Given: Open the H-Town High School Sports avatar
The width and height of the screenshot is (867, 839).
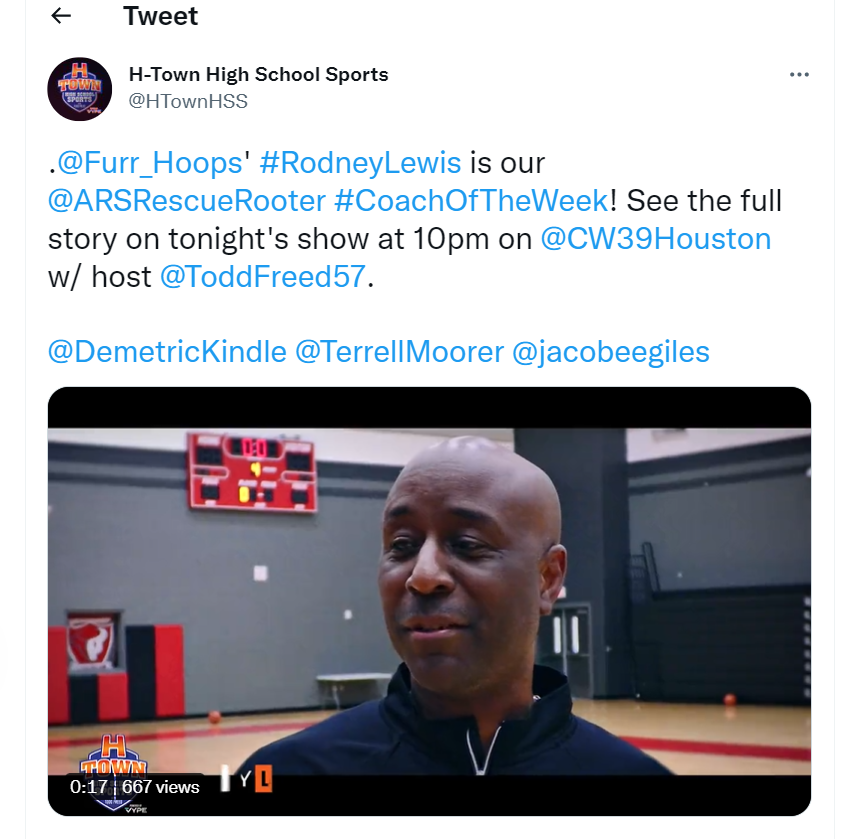Looking at the screenshot, I should click(x=80, y=89).
